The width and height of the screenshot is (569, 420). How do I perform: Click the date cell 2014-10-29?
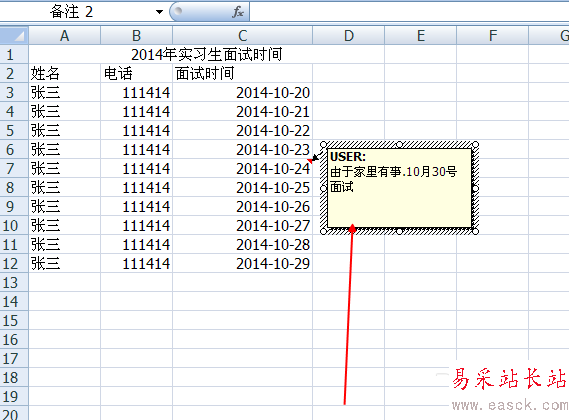coord(242,263)
